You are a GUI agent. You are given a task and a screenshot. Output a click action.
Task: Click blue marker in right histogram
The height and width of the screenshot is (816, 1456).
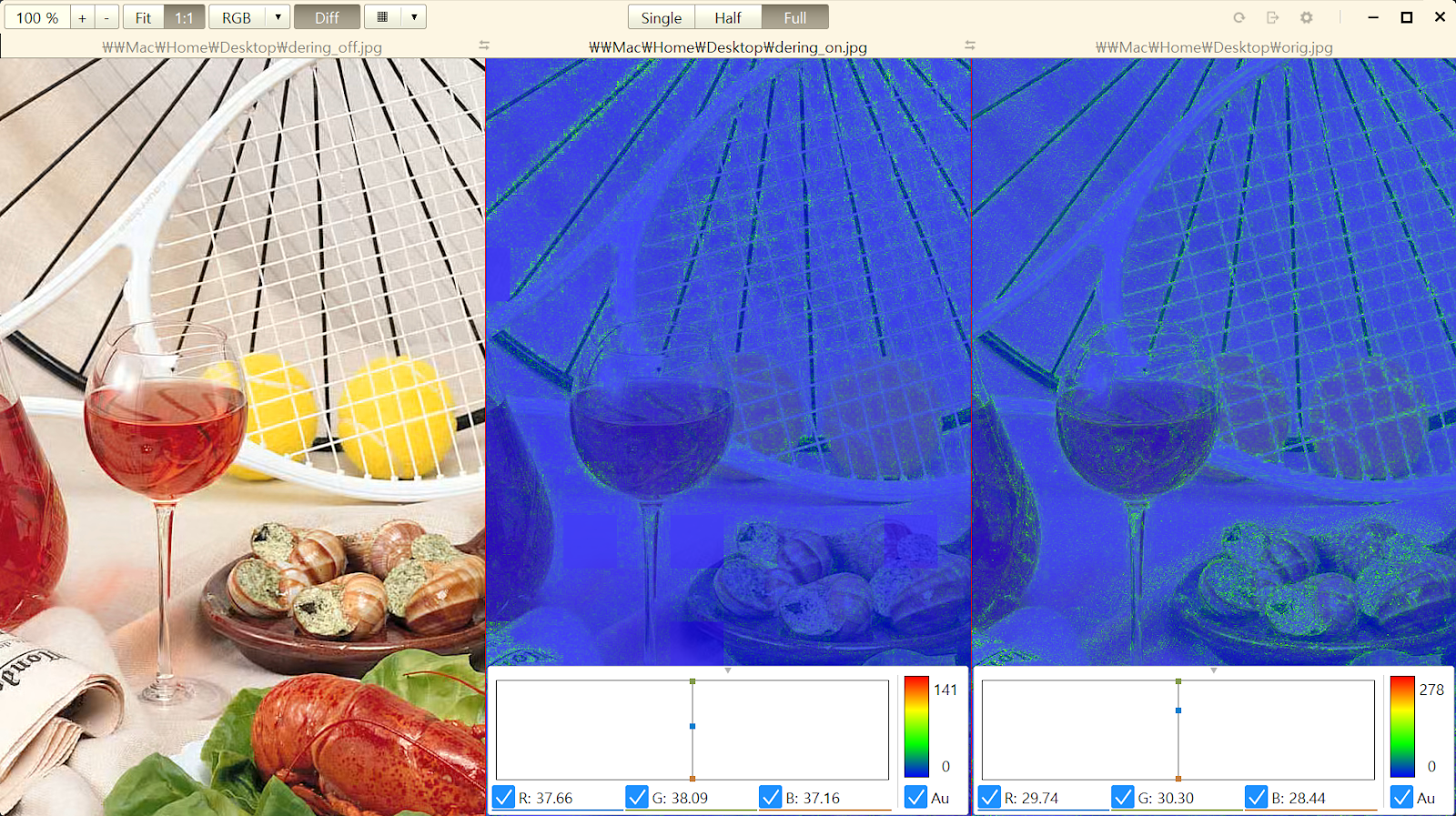coord(1178,710)
